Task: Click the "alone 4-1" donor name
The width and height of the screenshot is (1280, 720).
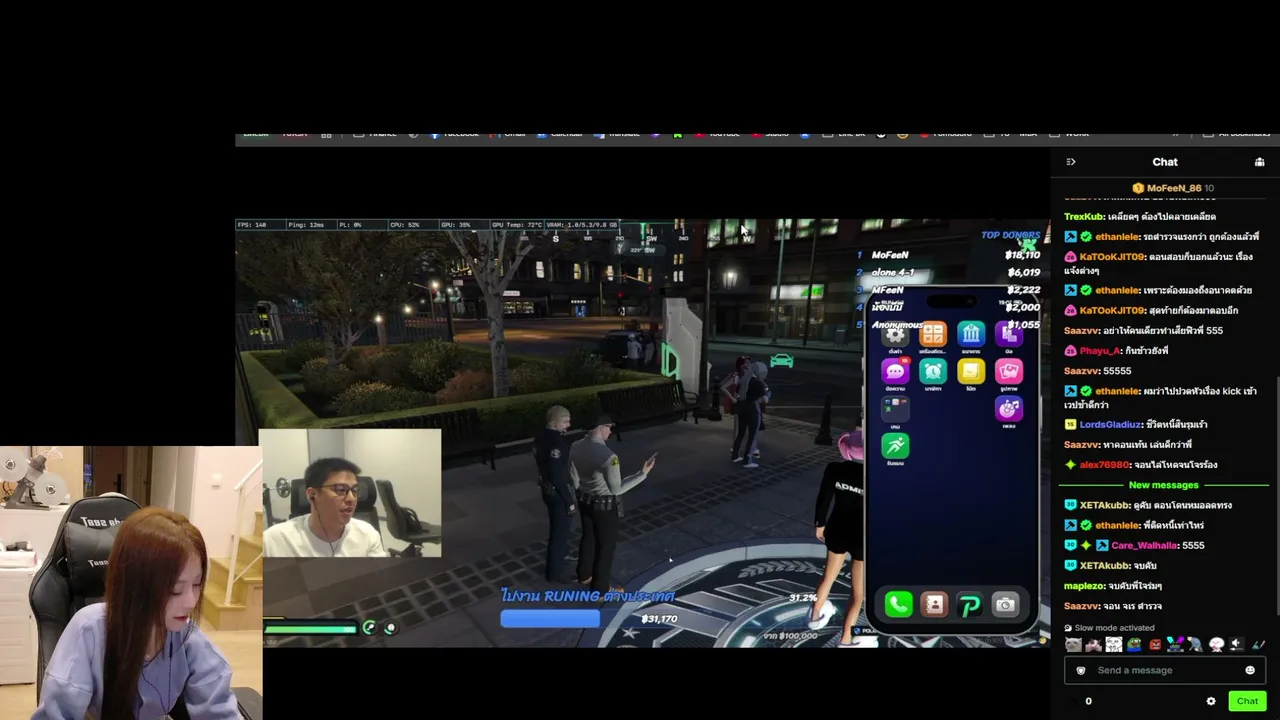Action: coord(892,272)
